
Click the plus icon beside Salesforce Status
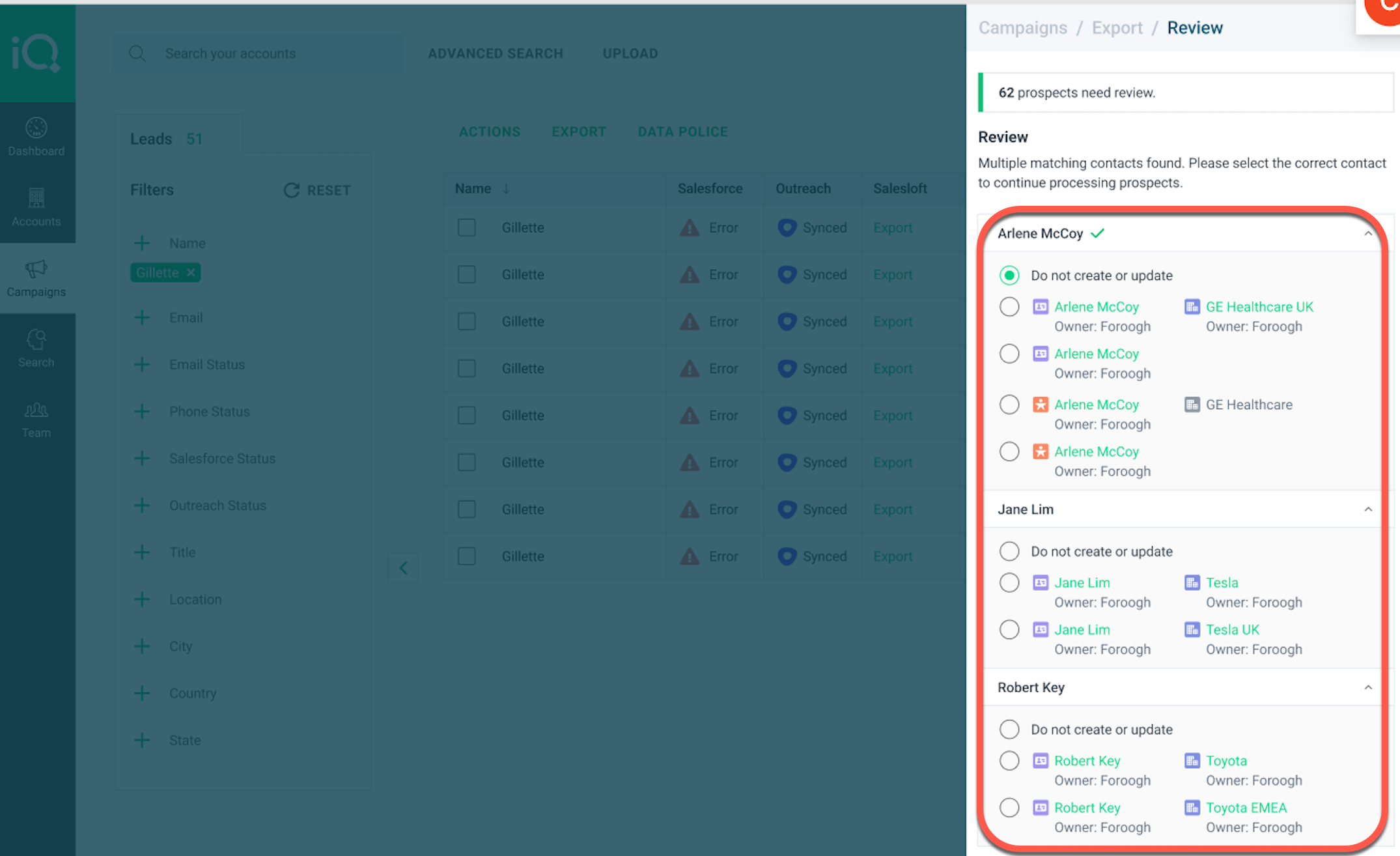[142, 458]
